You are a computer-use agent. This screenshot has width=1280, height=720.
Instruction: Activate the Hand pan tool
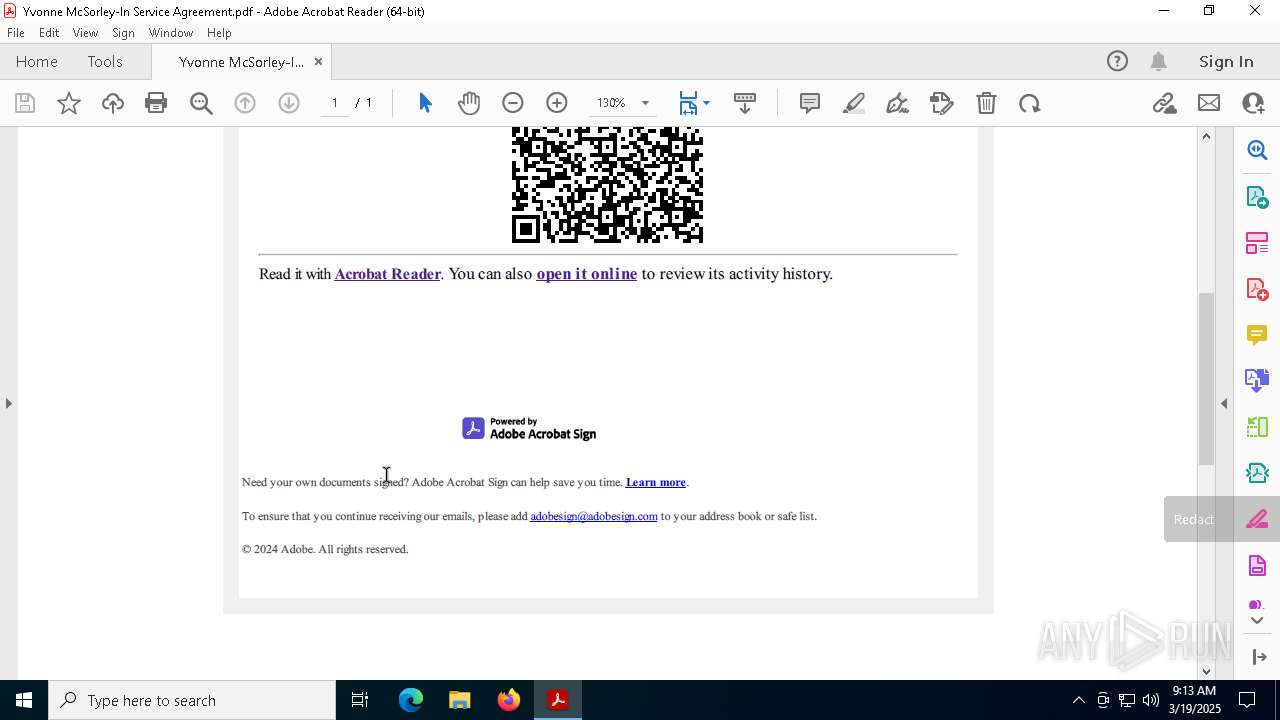pyautogui.click(x=469, y=103)
